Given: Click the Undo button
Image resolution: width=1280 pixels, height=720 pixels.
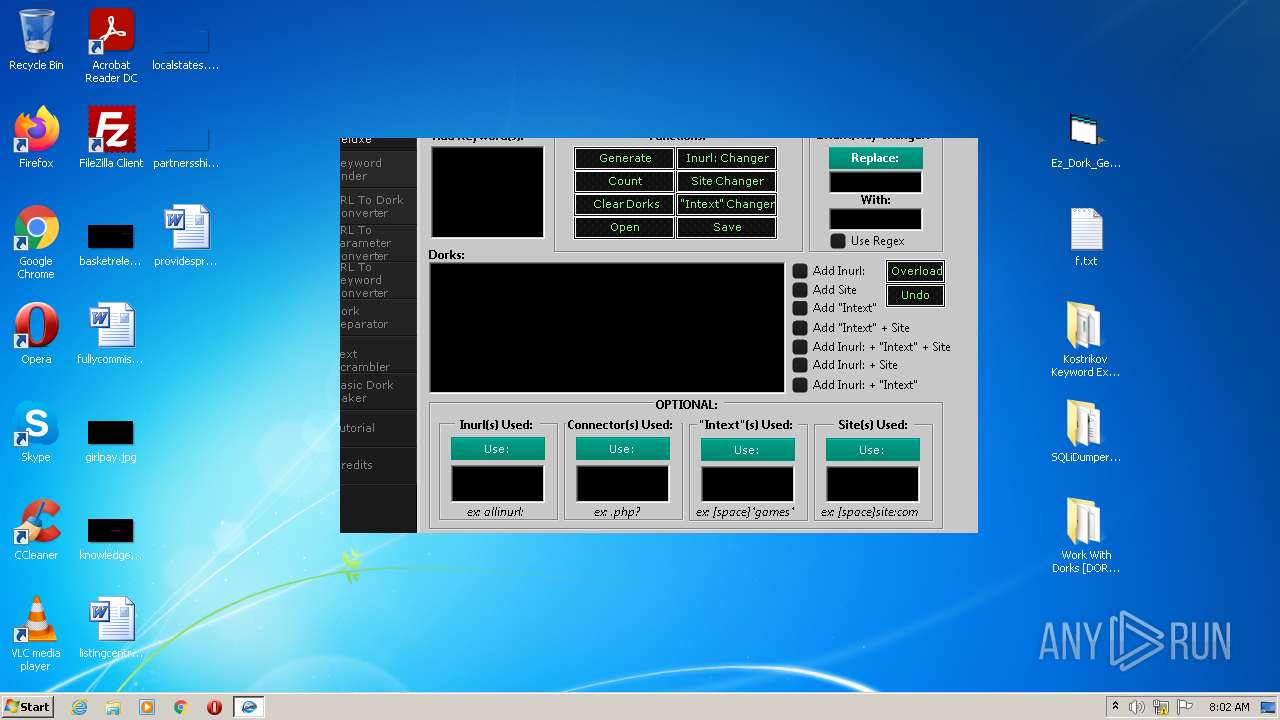Looking at the screenshot, I should coord(916,295).
